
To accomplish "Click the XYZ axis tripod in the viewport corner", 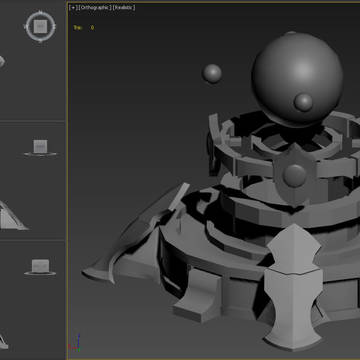I will (x=75, y=343).
